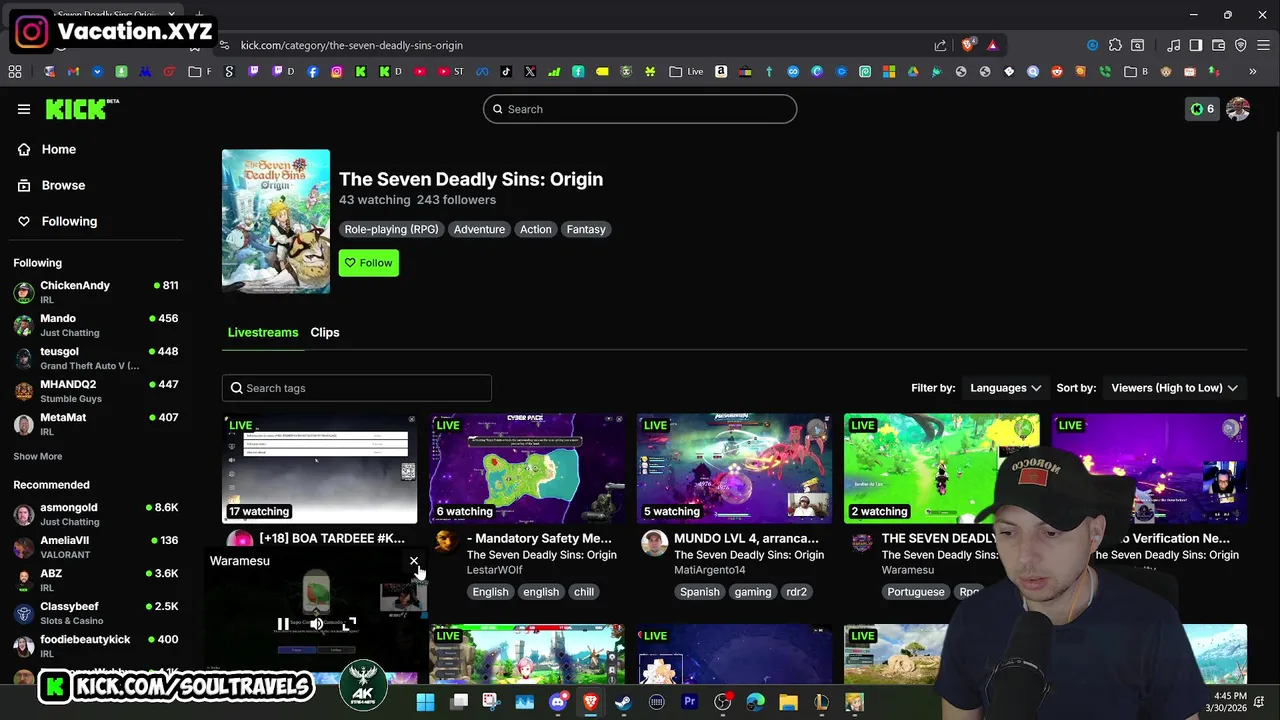Open teusgol channel in the sidebar
The height and width of the screenshot is (720, 1280).
pos(96,358)
